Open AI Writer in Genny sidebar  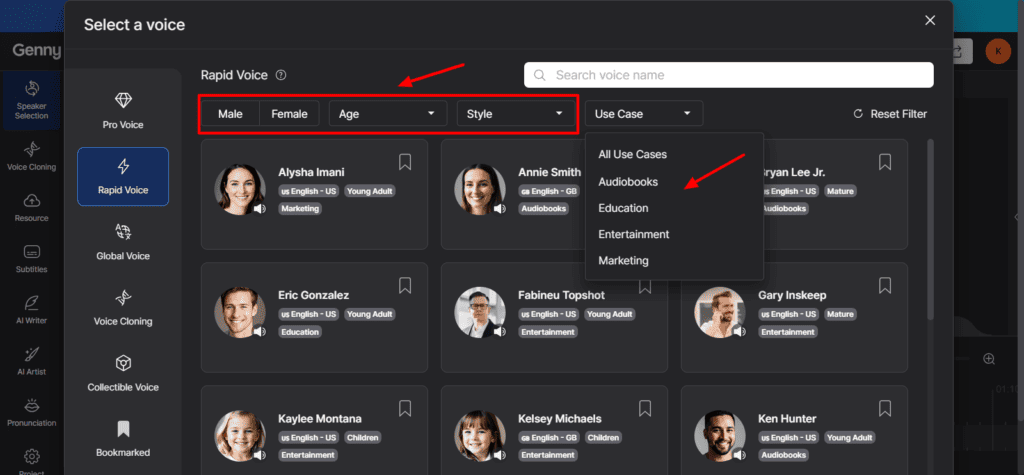click(x=31, y=310)
